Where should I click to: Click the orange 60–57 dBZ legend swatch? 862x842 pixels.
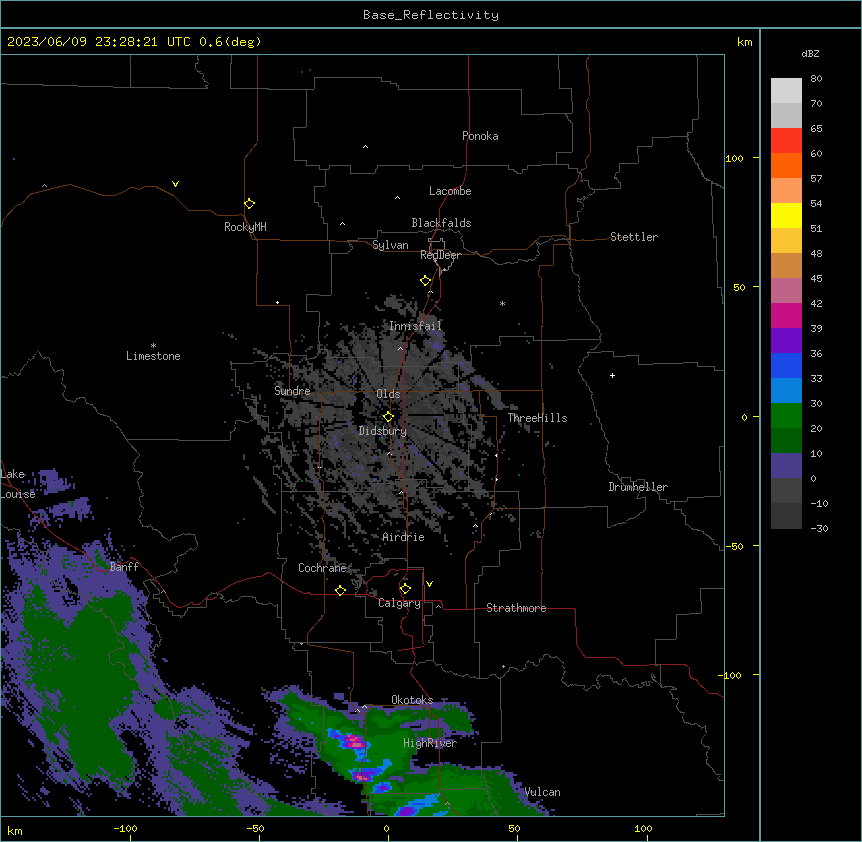tap(786, 165)
